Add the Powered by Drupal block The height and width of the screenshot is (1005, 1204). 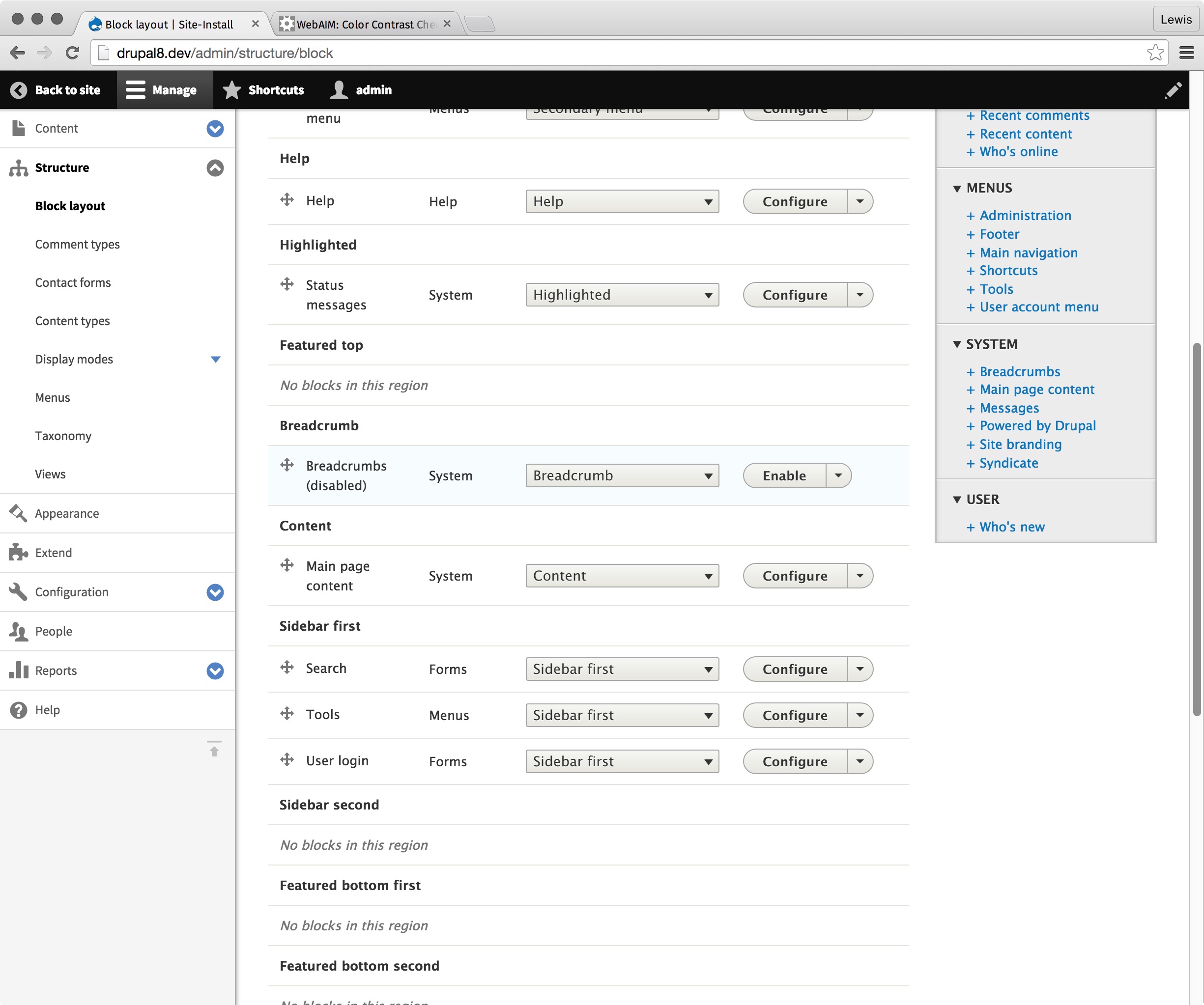pyautogui.click(x=1037, y=426)
